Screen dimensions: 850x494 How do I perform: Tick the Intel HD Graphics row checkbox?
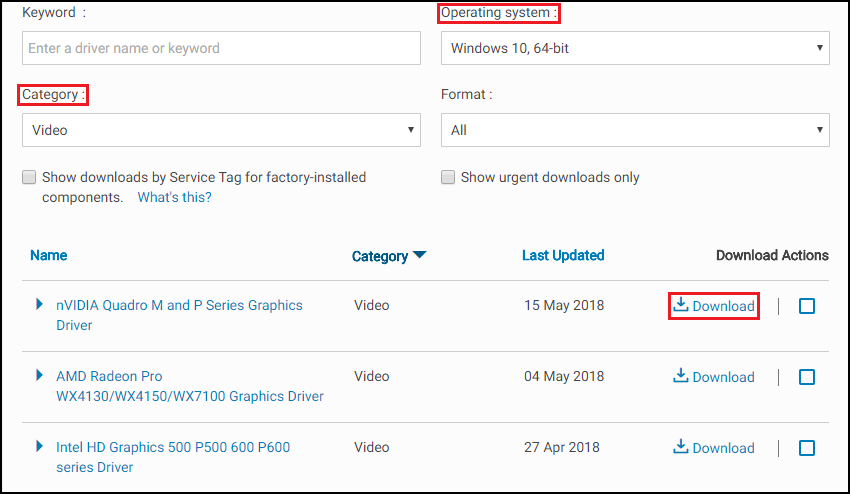tap(807, 448)
